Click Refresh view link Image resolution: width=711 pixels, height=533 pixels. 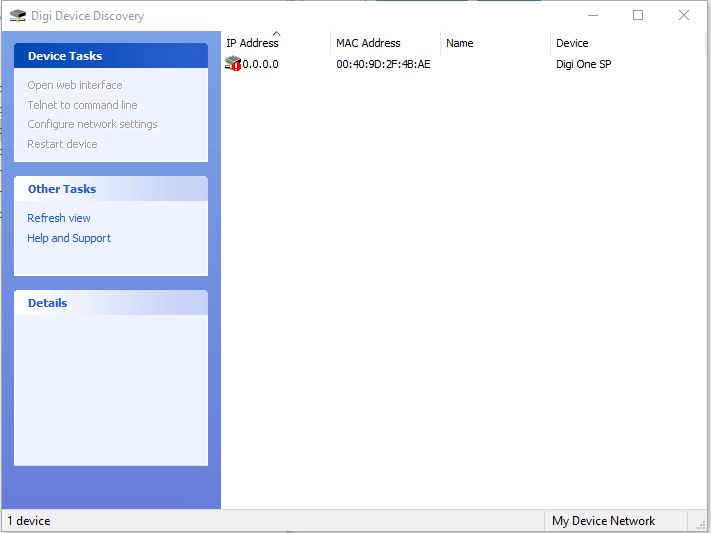pyautogui.click(x=59, y=218)
